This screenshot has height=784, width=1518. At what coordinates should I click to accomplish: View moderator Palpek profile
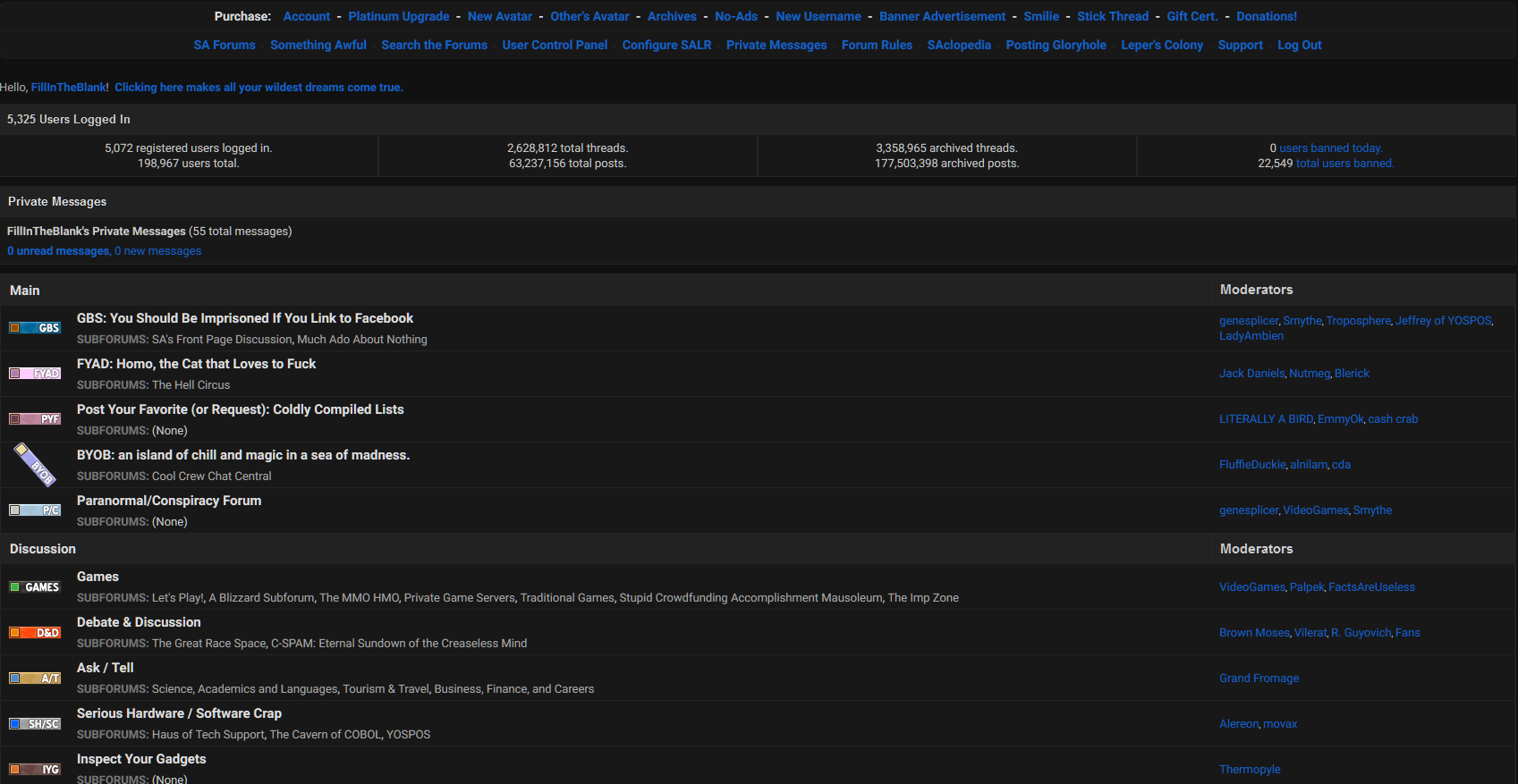[1307, 587]
